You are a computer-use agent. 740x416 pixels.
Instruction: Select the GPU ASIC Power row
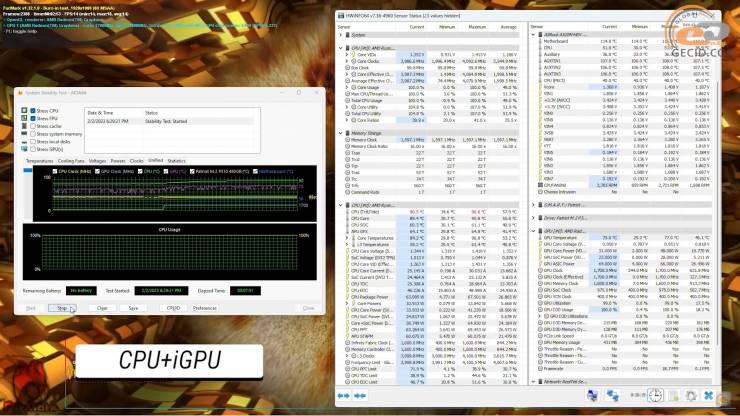click(x=624, y=264)
